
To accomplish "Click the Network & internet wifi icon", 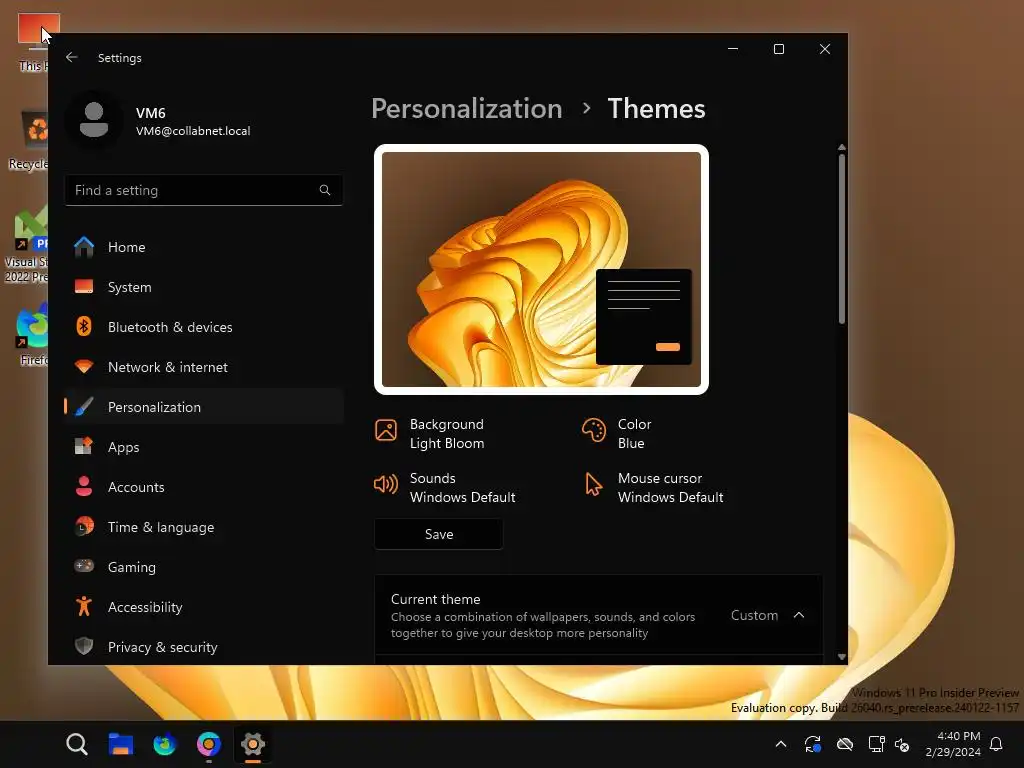I will (84, 366).
